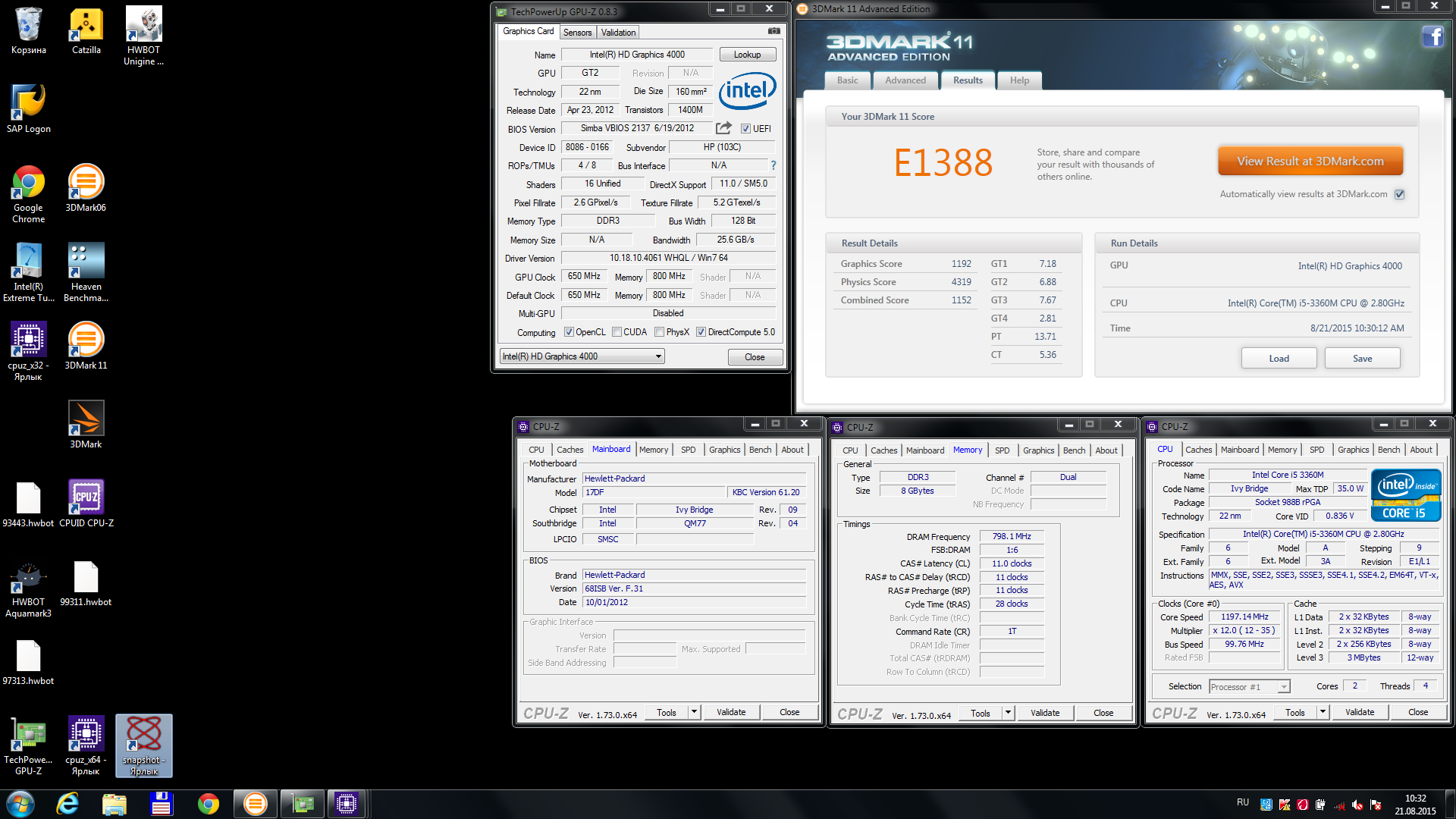The image size is (1456, 819).
Task: Switch to the CPU-Z taskbar button
Action: tap(347, 804)
